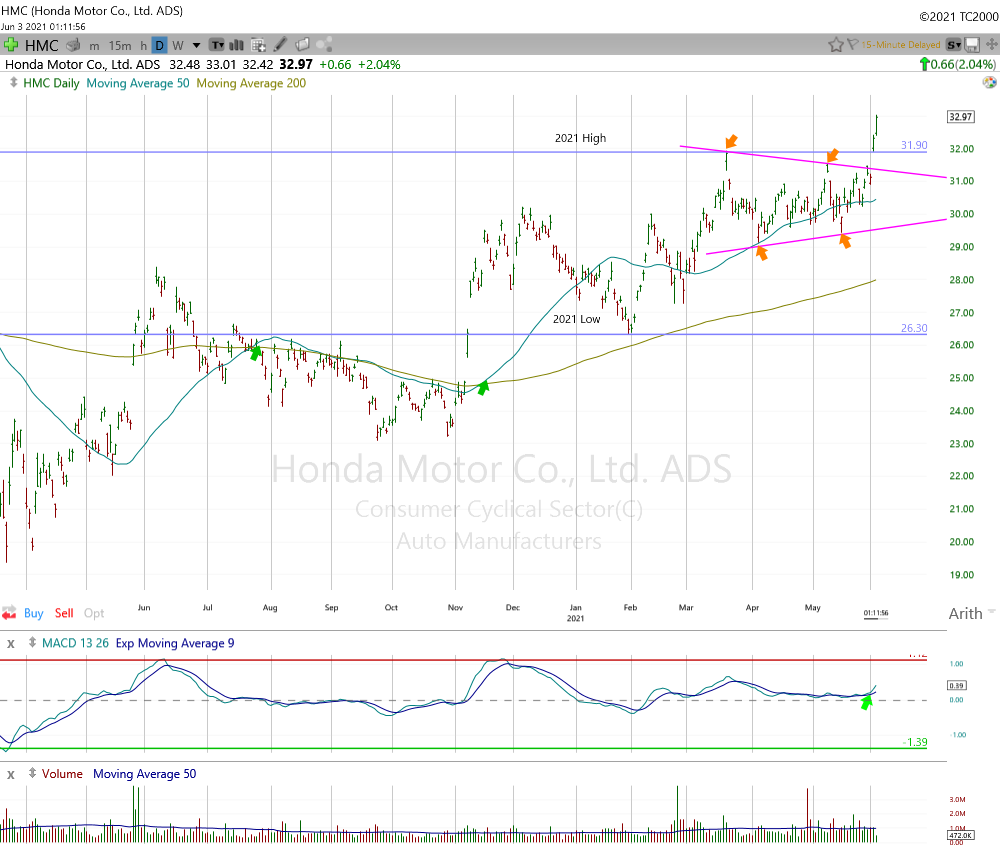Click the trade ticket icon left of Buy
1000x850 pixels.
click(x=9, y=613)
